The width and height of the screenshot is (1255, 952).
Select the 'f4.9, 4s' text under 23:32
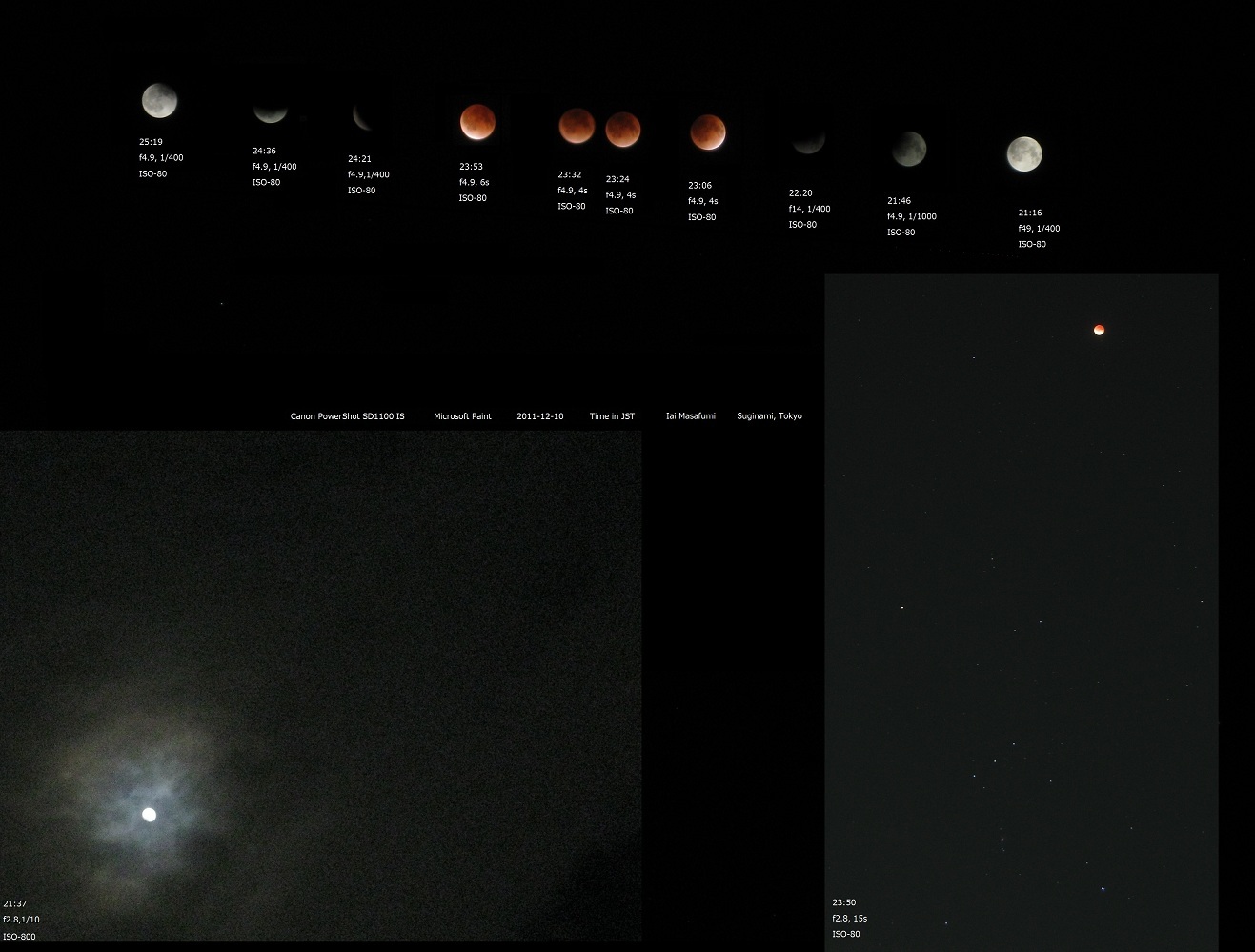click(x=573, y=191)
